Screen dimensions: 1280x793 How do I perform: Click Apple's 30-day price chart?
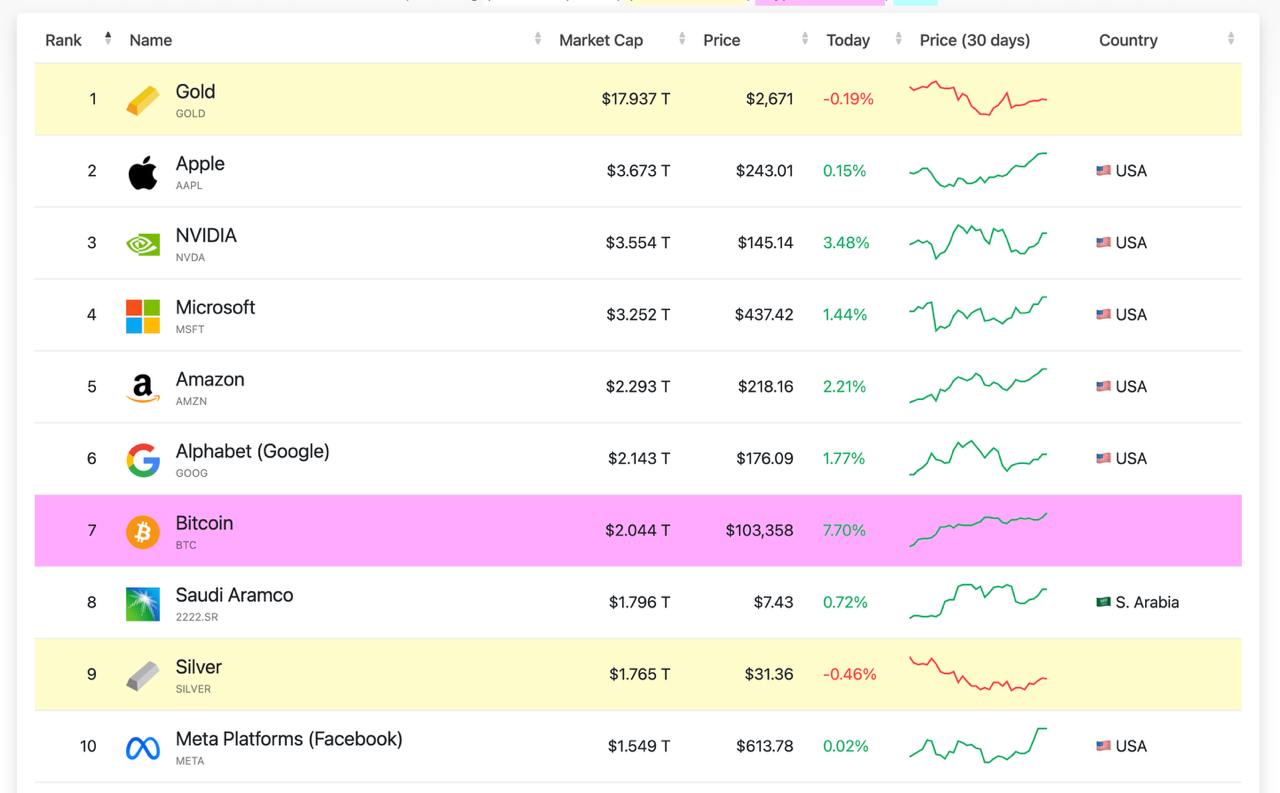(978, 170)
